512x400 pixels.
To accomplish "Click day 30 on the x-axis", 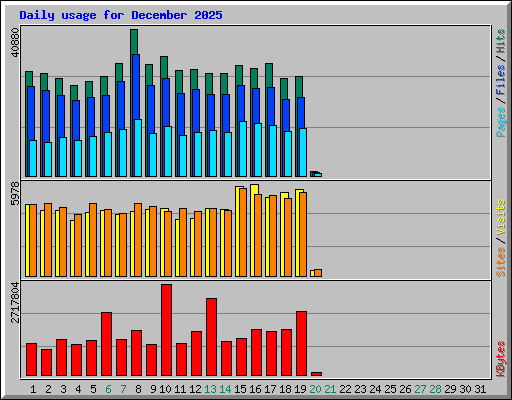I will point(465,389).
